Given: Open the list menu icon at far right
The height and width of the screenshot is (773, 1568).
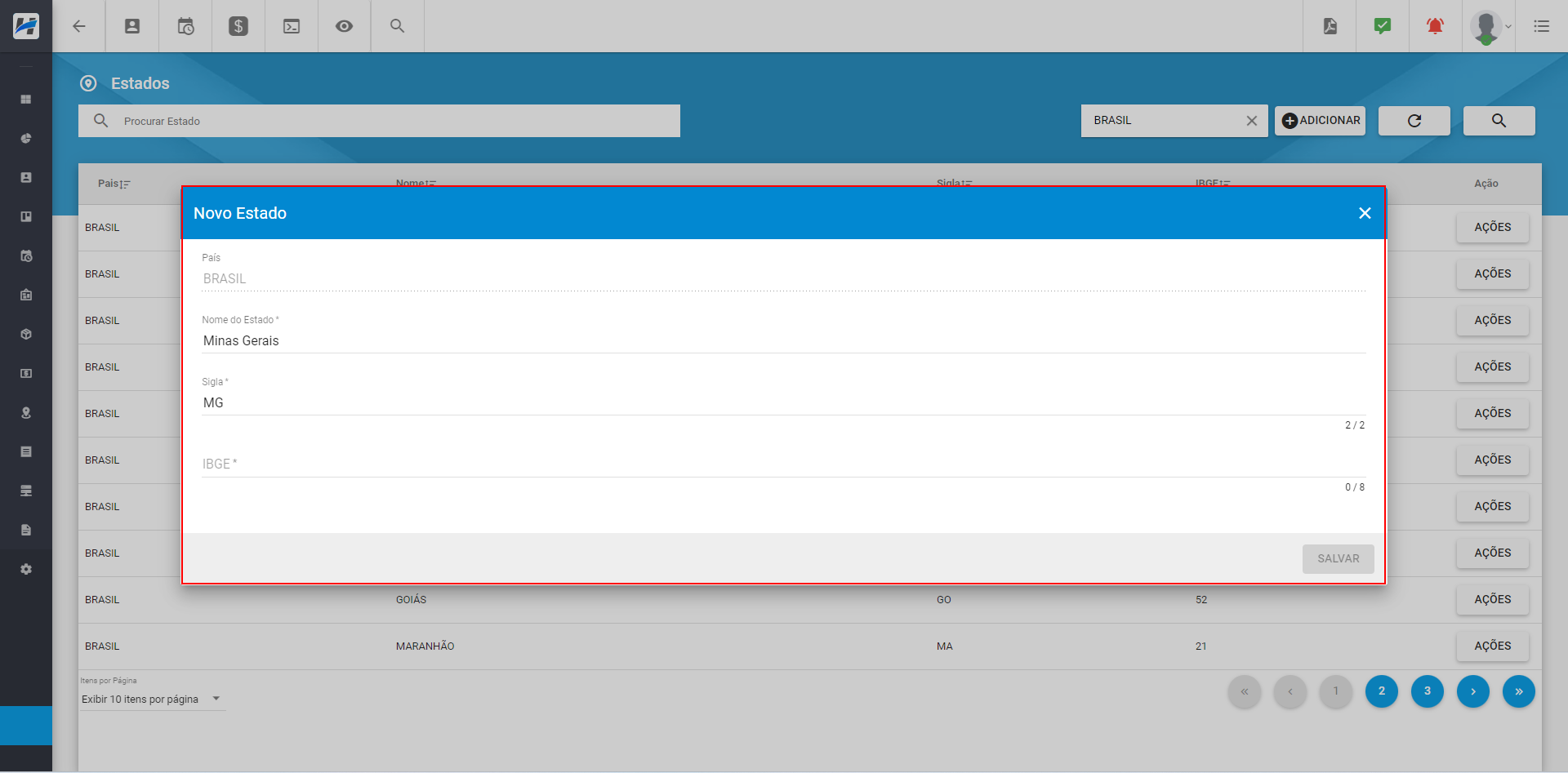Looking at the screenshot, I should click(x=1542, y=26).
